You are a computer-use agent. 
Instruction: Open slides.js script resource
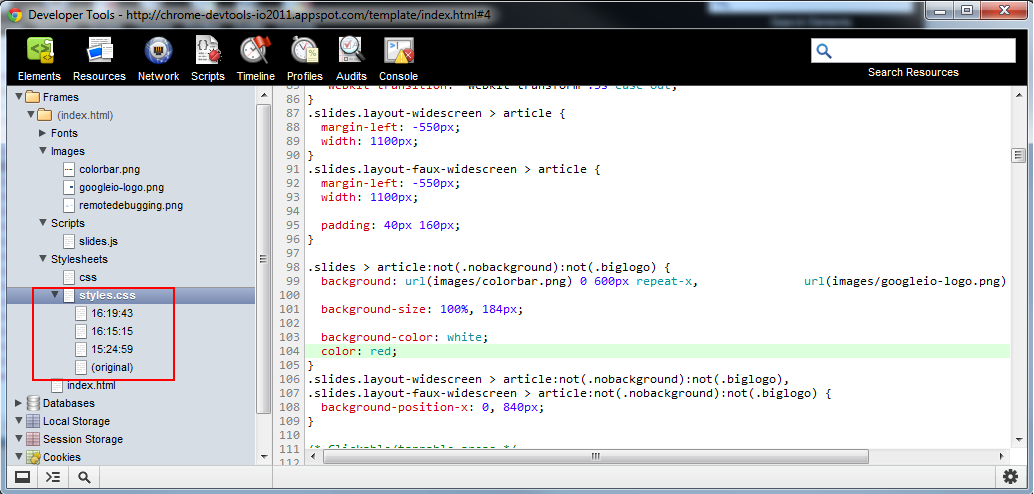tap(90, 241)
